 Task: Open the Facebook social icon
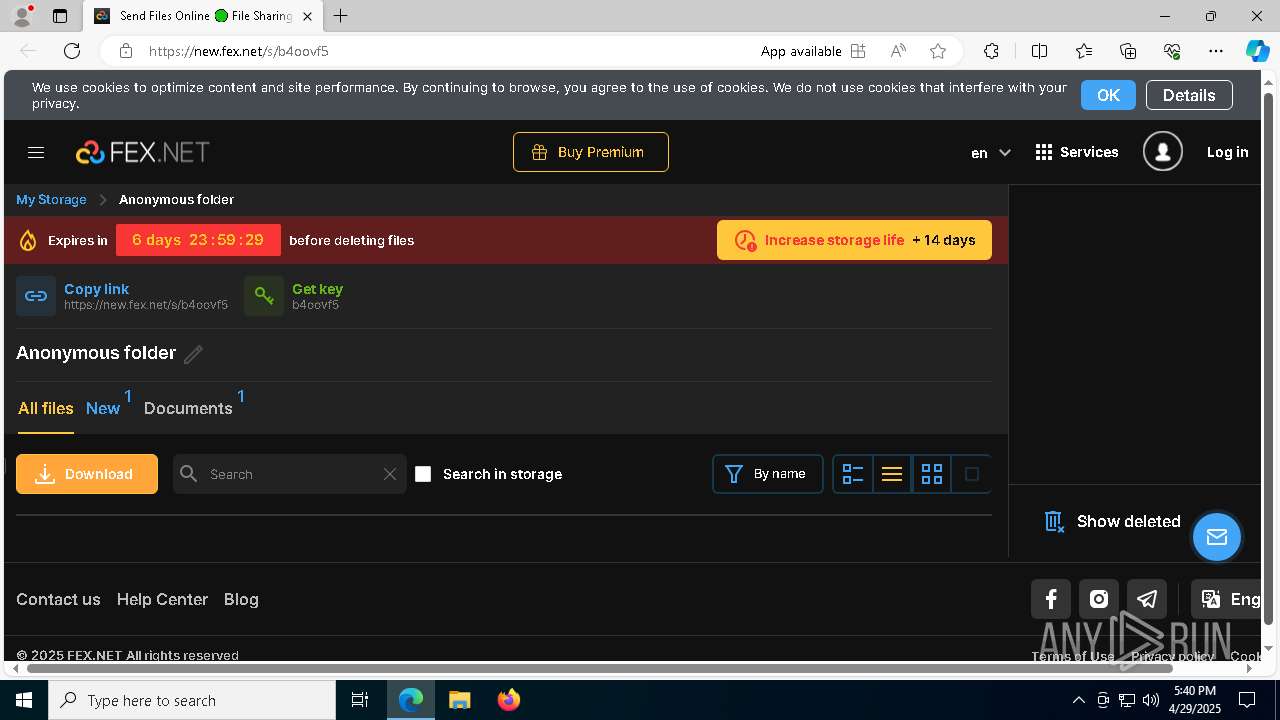1051,599
